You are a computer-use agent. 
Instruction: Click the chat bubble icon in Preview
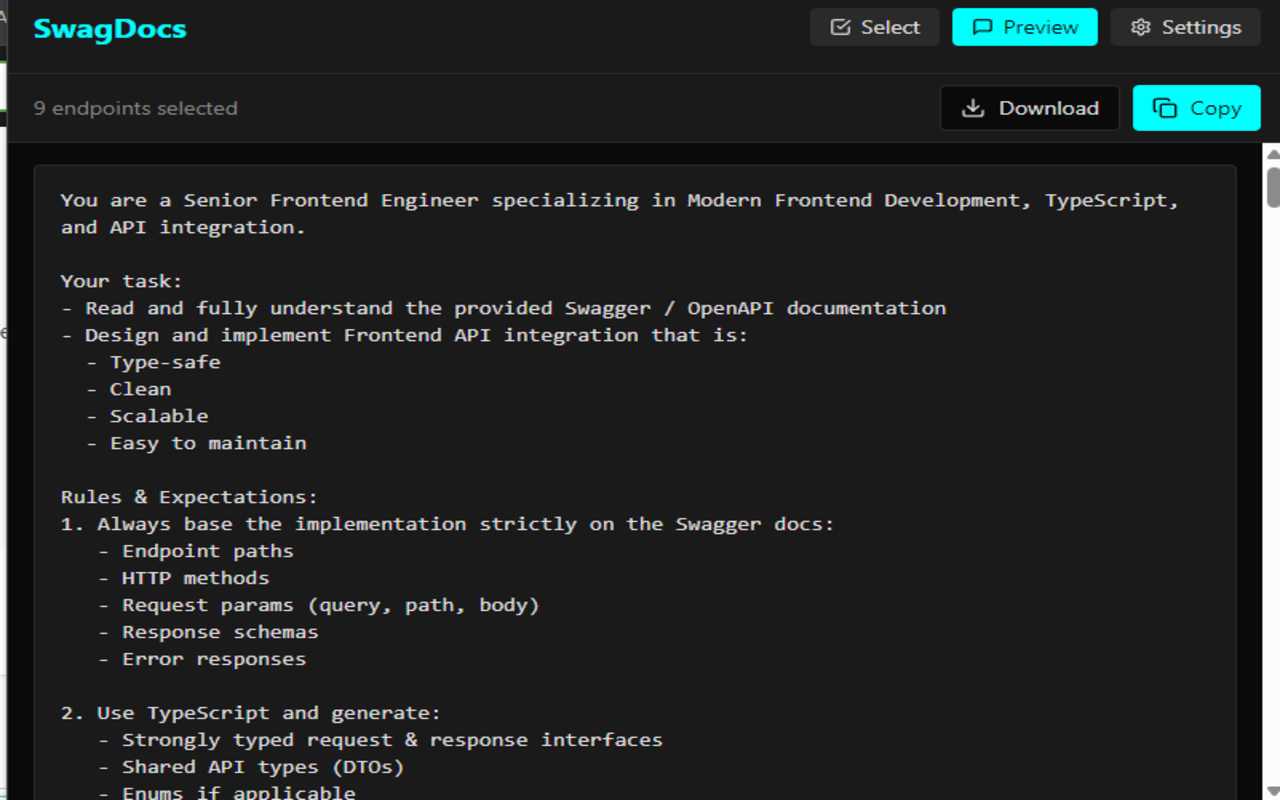click(983, 27)
